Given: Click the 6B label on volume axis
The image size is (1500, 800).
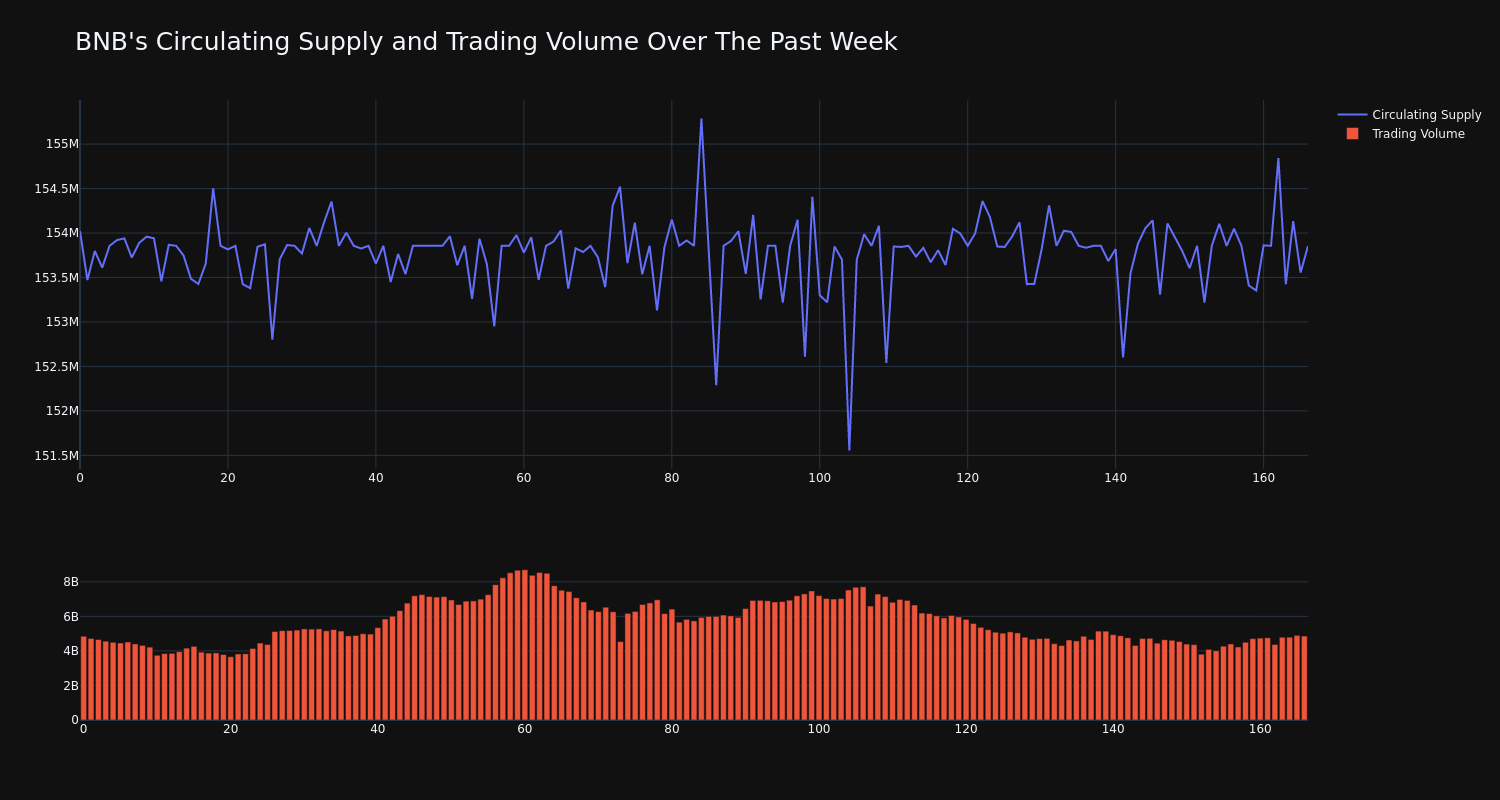Looking at the screenshot, I should point(70,617).
